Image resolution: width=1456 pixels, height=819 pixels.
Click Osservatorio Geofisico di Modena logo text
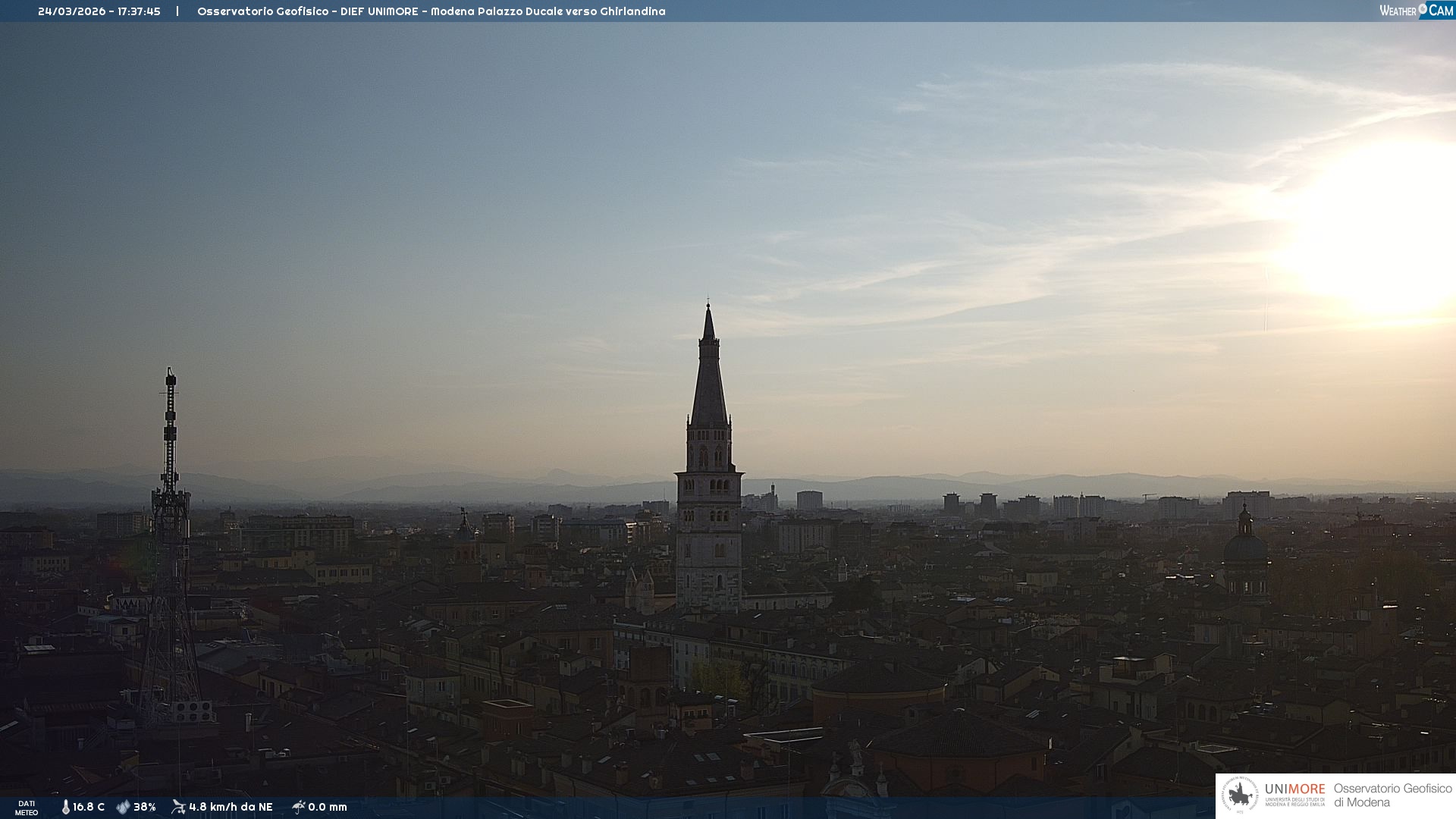(x=1392, y=795)
